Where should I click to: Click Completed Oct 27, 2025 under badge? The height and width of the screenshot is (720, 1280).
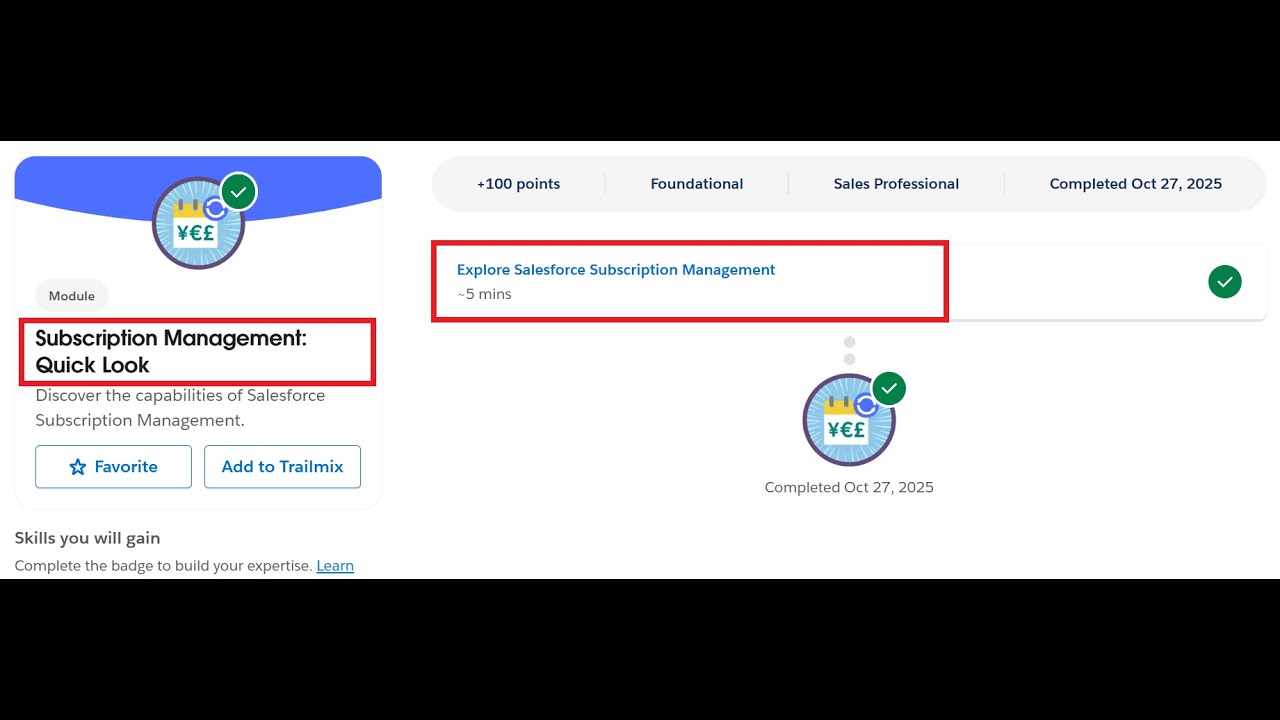849,488
